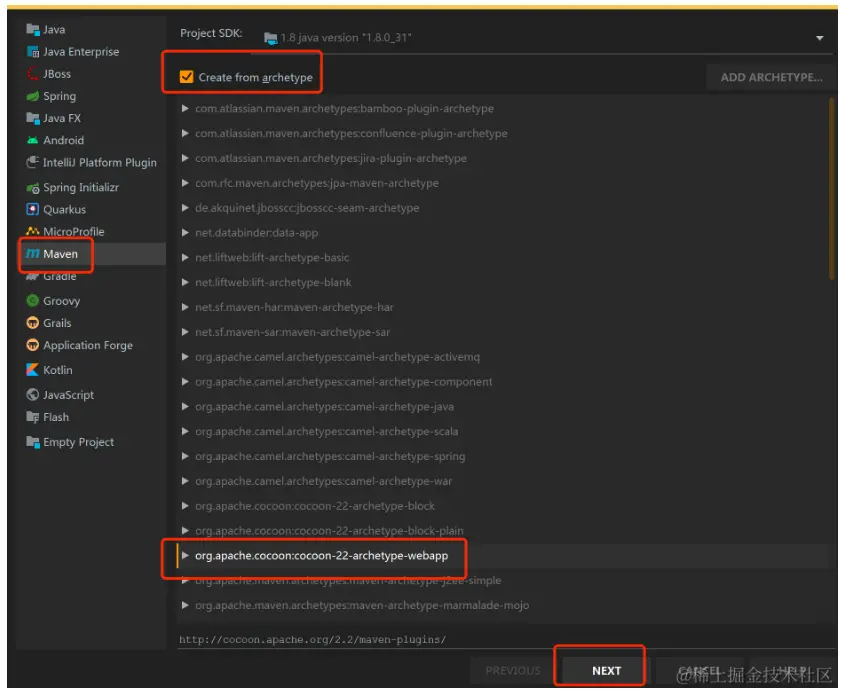Select org.apache.cocoon:cocoon-22-archetype-webapp row text
The image size is (841, 693).
pyautogui.click(x=321, y=556)
